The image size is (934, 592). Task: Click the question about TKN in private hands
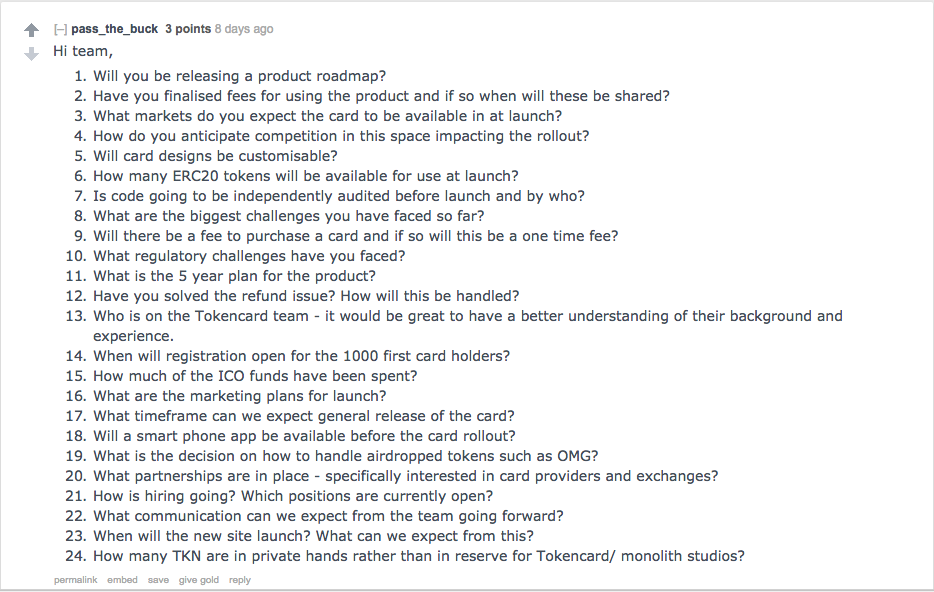point(419,556)
